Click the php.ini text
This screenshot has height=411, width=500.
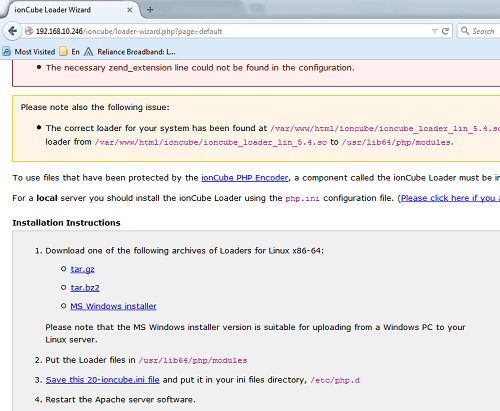302,199
